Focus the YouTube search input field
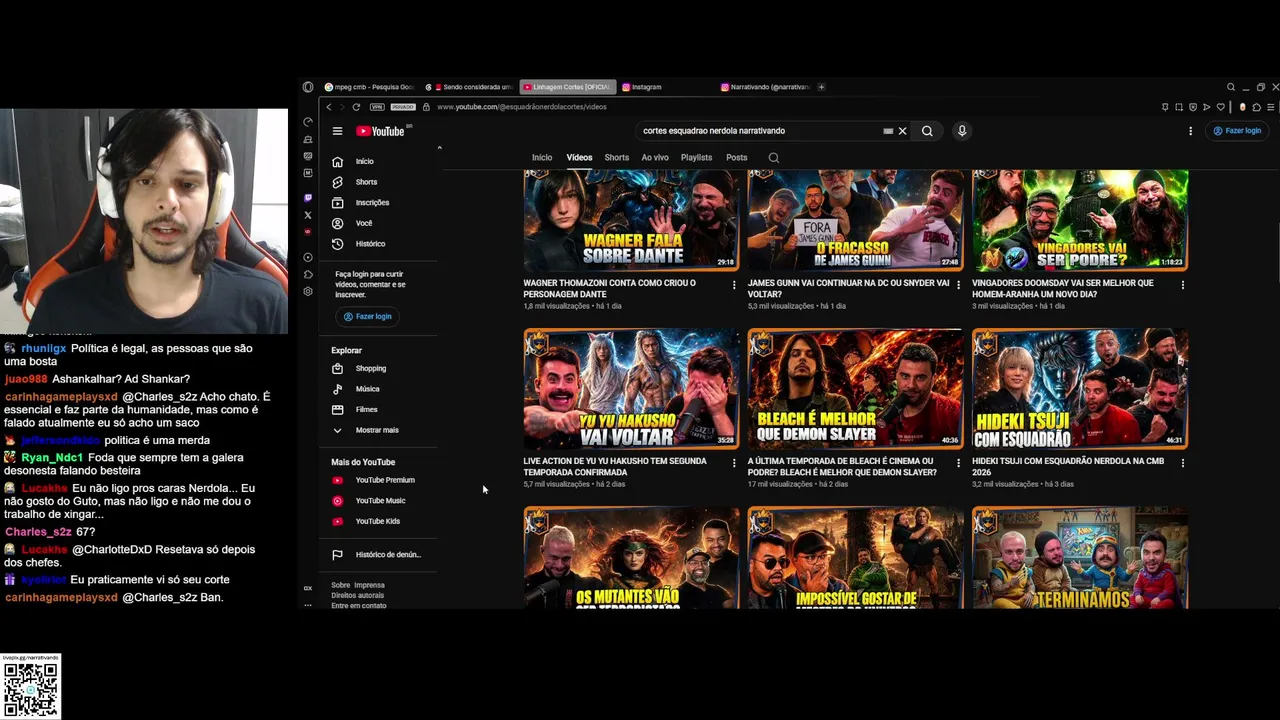Screen dimensions: 1280x720 pyautogui.click(x=760, y=131)
